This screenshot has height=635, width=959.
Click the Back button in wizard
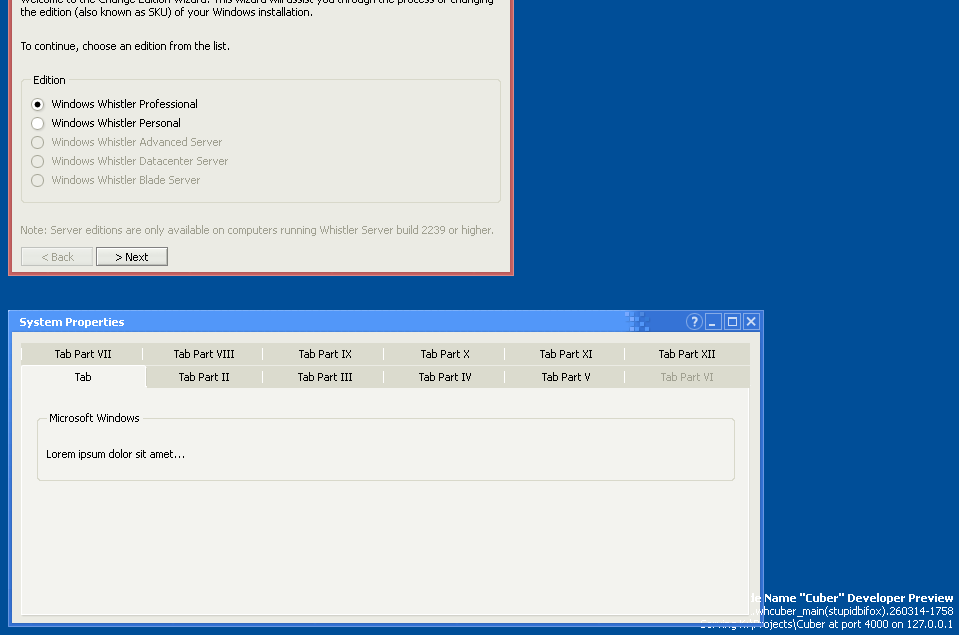point(57,257)
